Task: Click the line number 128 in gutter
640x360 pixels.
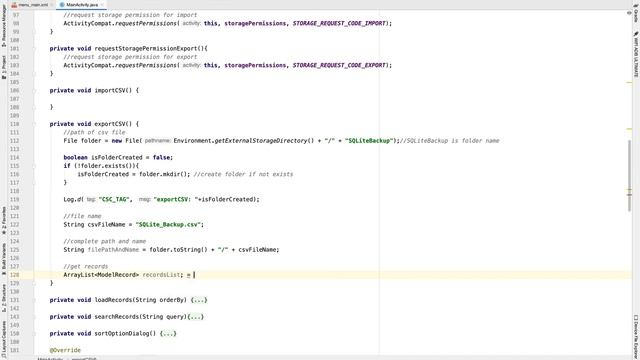Action: [x=15, y=275]
